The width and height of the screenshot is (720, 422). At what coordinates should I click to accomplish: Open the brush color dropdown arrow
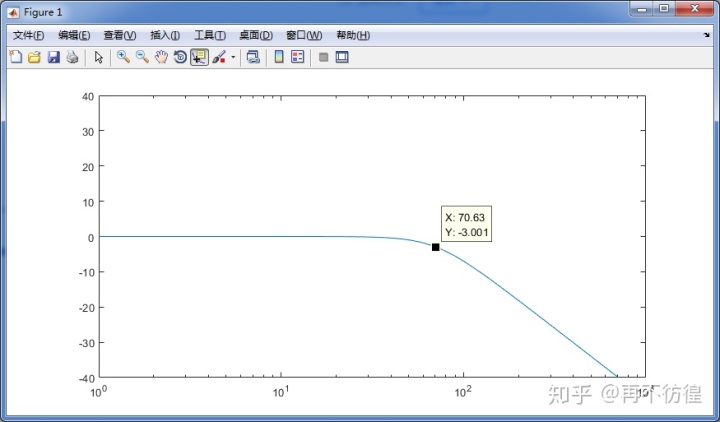pos(233,57)
